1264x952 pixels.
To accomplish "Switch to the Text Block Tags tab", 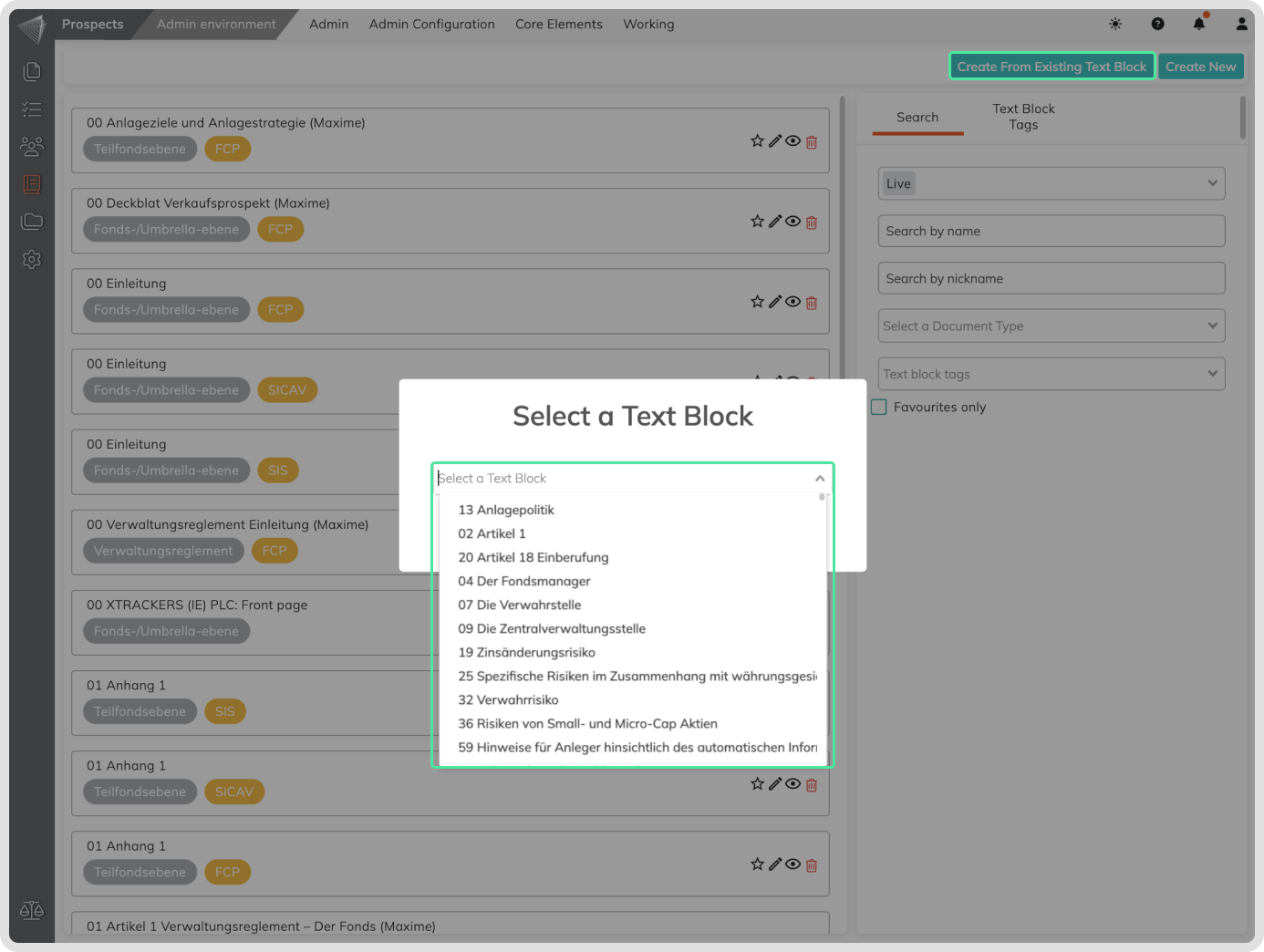I will 1023,117.
